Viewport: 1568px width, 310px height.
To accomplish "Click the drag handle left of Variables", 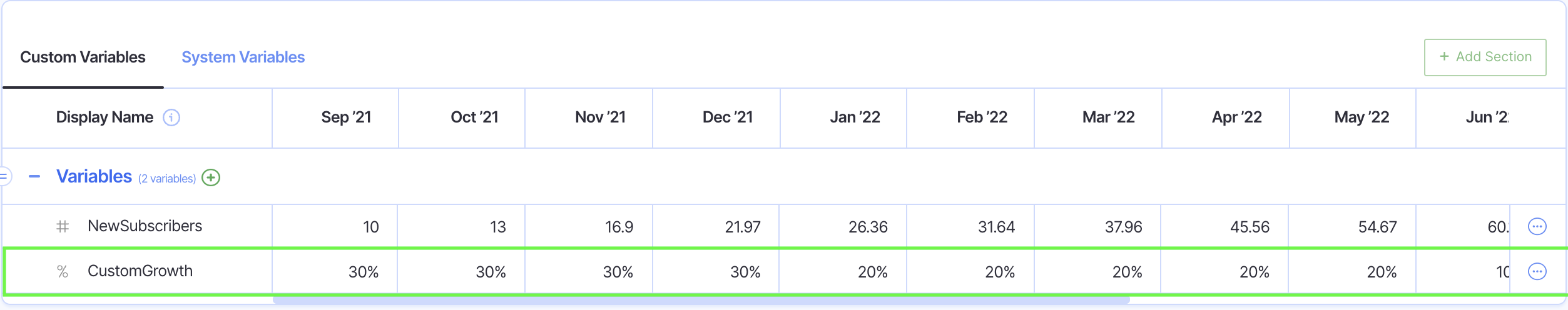I will [4, 176].
